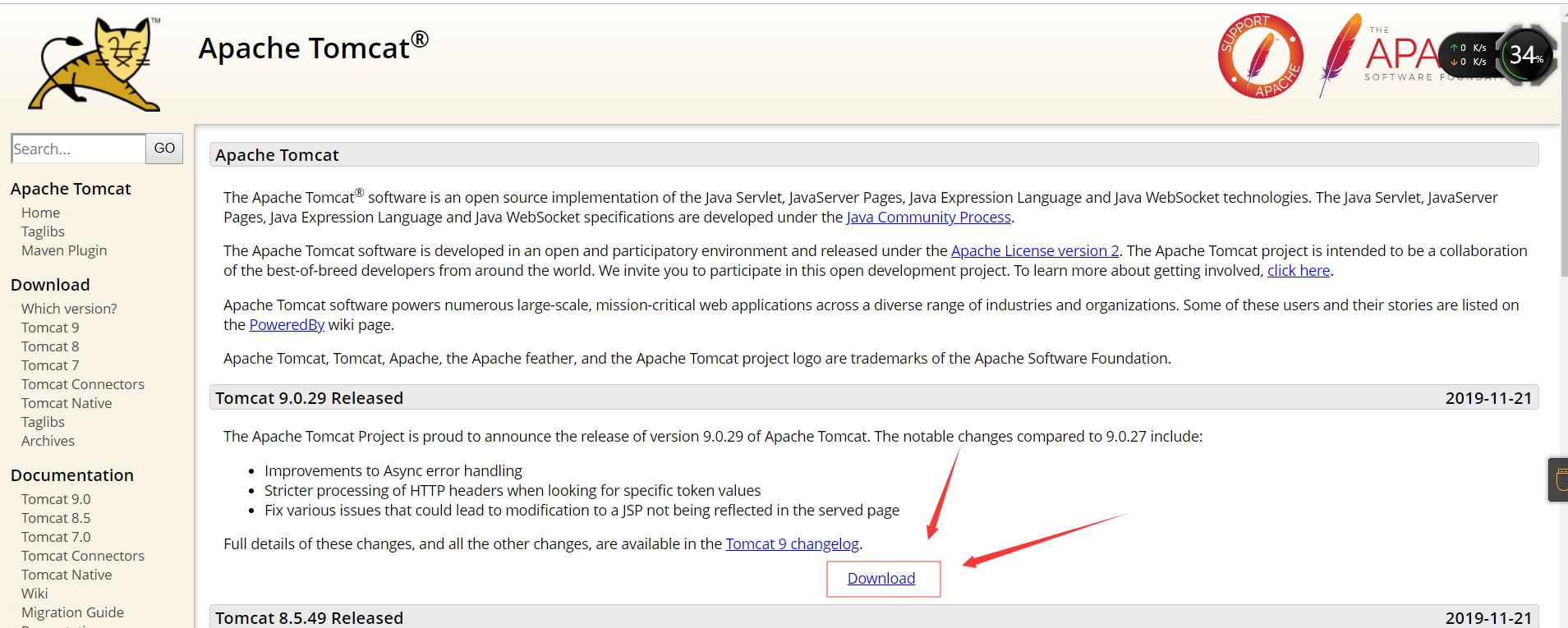Screen dimensions: 1568x628
Task: Open Tomcat Connectors under Download
Action: point(83,384)
